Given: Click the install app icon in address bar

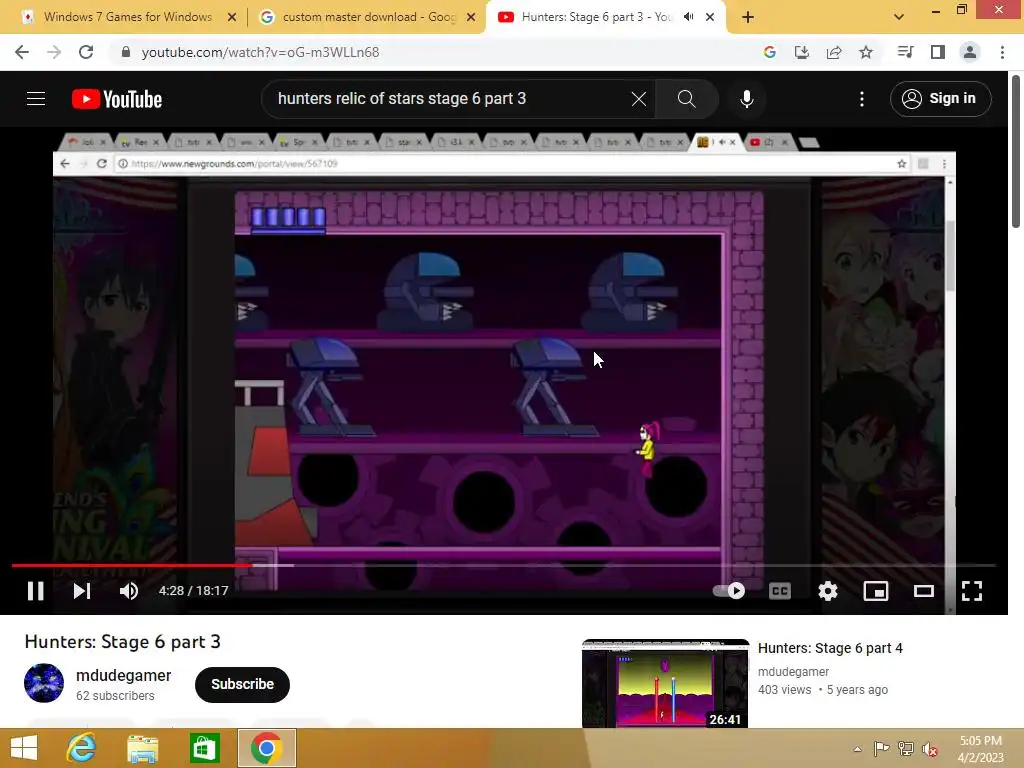Looking at the screenshot, I should (x=802, y=52).
